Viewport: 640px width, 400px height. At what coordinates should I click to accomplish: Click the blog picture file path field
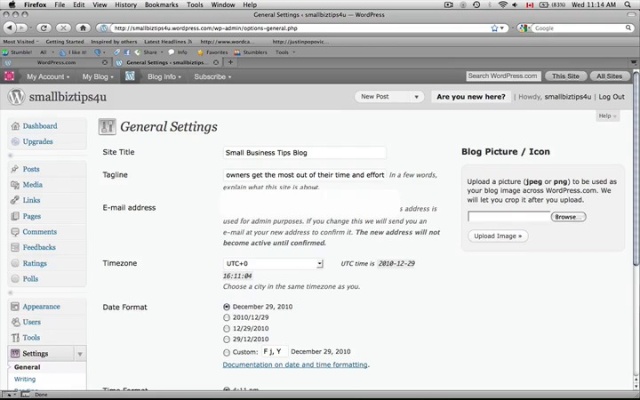(509, 217)
